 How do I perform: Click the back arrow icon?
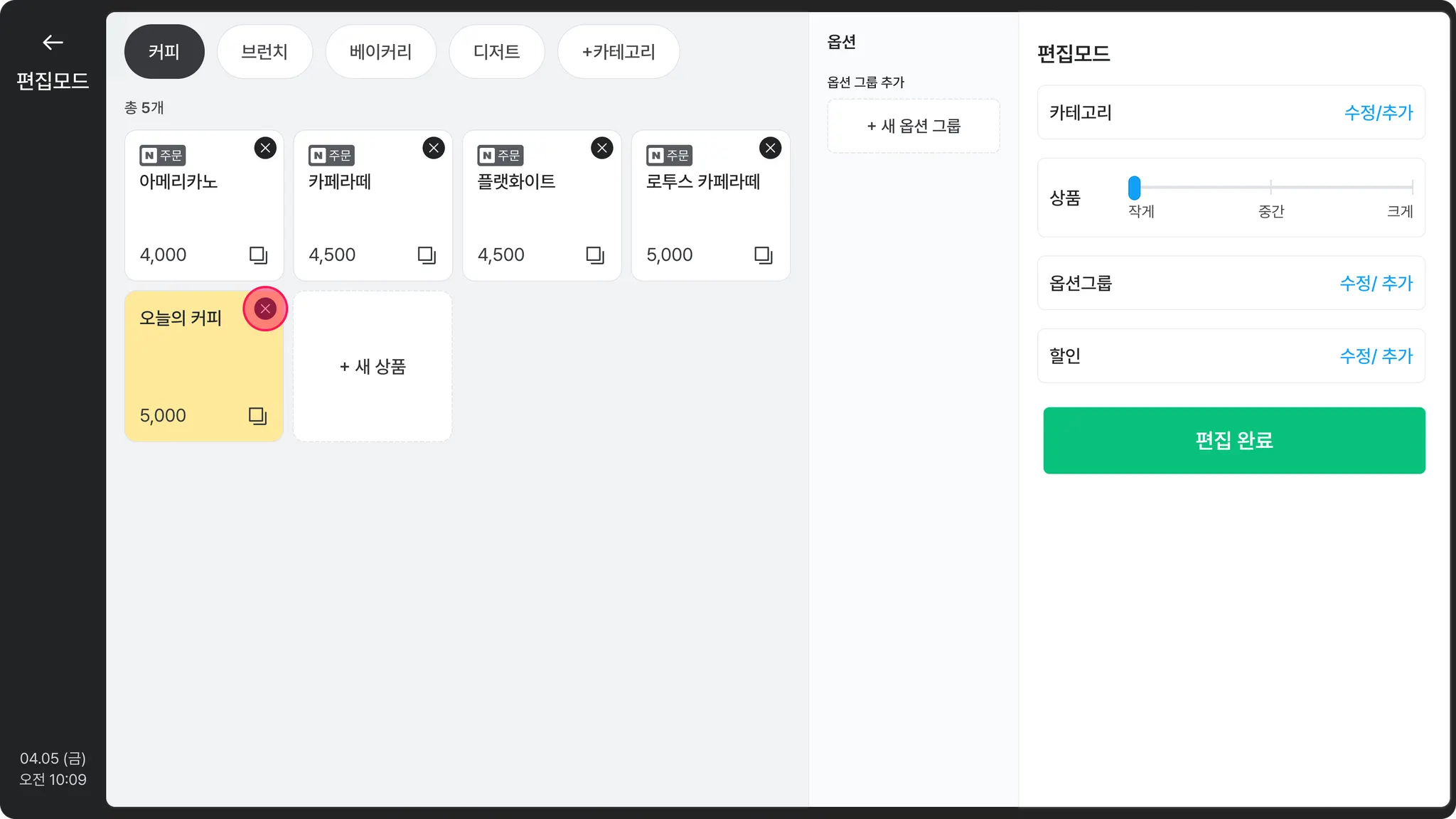[x=53, y=43]
